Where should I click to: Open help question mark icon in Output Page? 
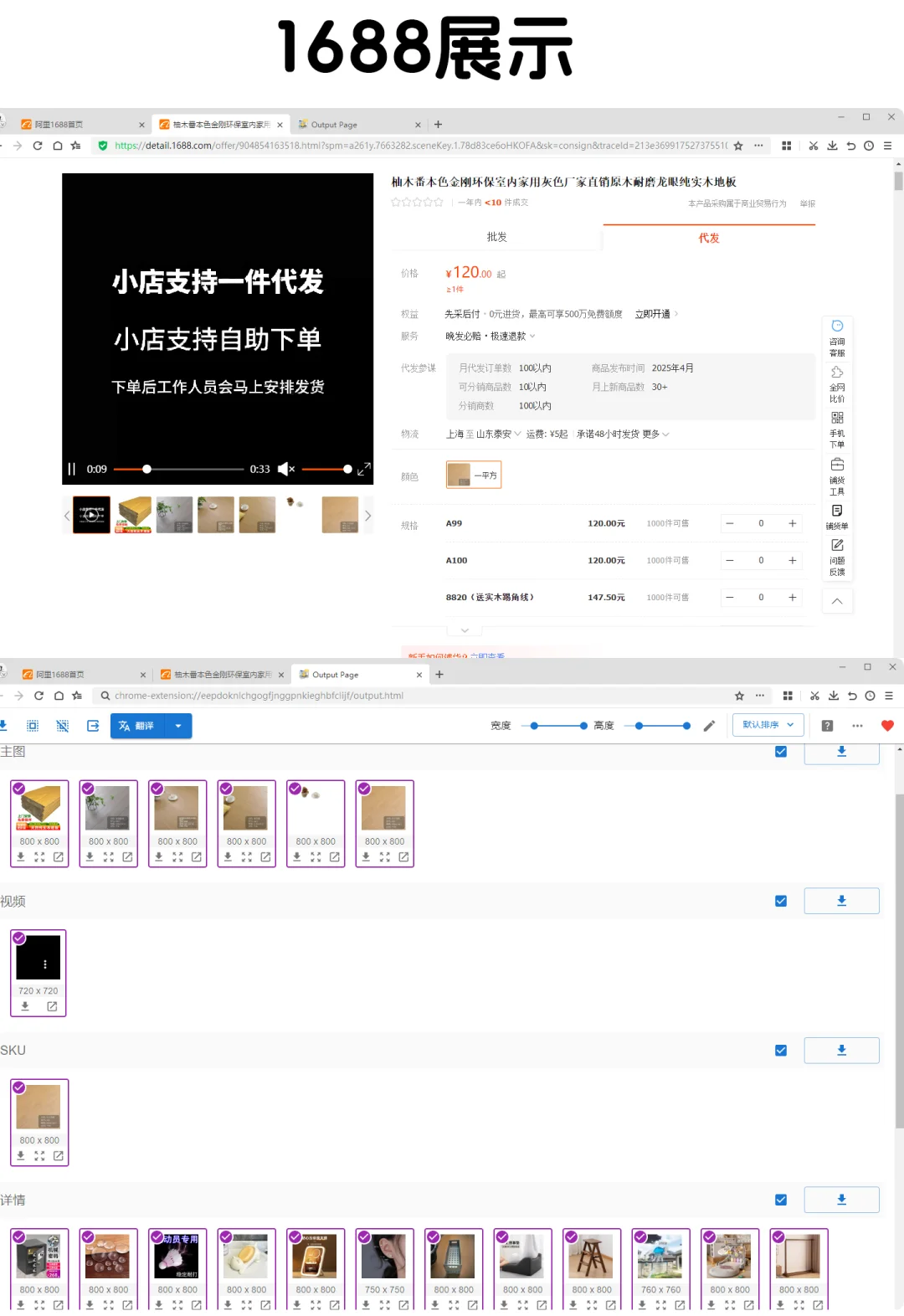pyautogui.click(x=827, y=726)
